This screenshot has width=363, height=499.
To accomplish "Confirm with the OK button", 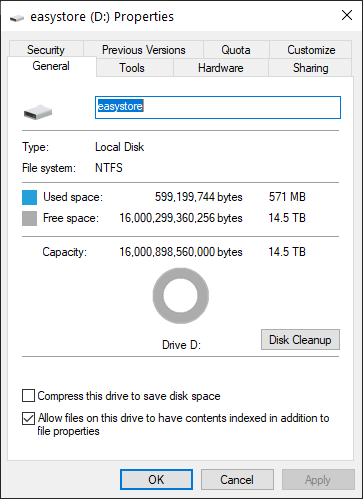I will pyautogui.click(x=156, y=480).
